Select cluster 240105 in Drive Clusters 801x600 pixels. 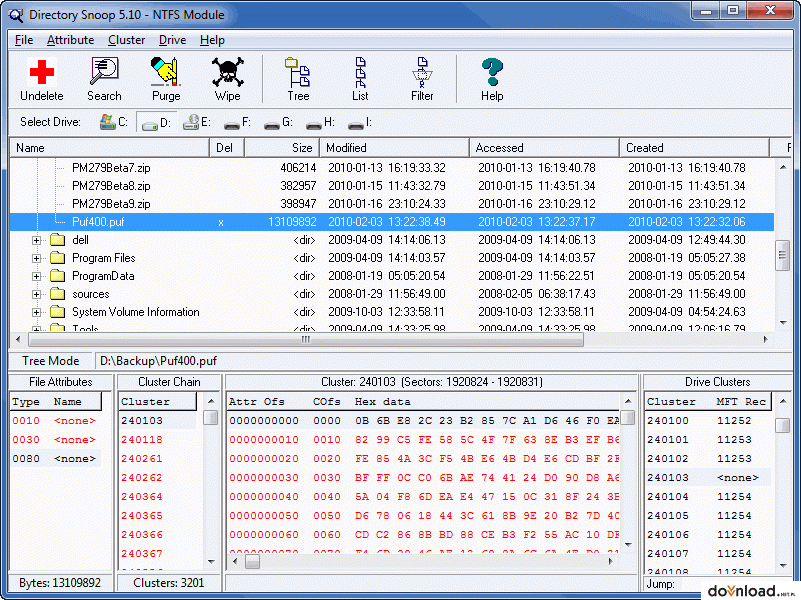pos(708,516)
